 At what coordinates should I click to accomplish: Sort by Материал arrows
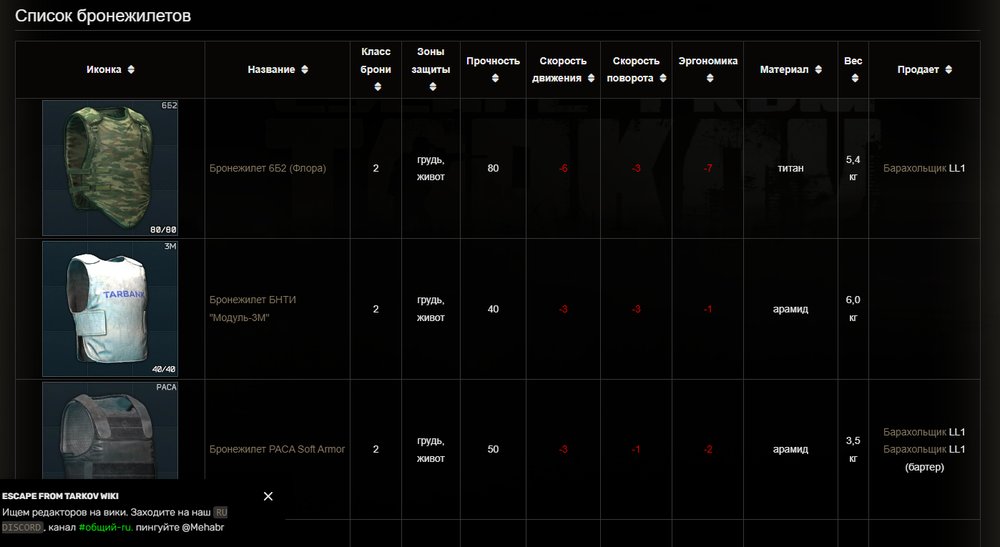[818, 69]
